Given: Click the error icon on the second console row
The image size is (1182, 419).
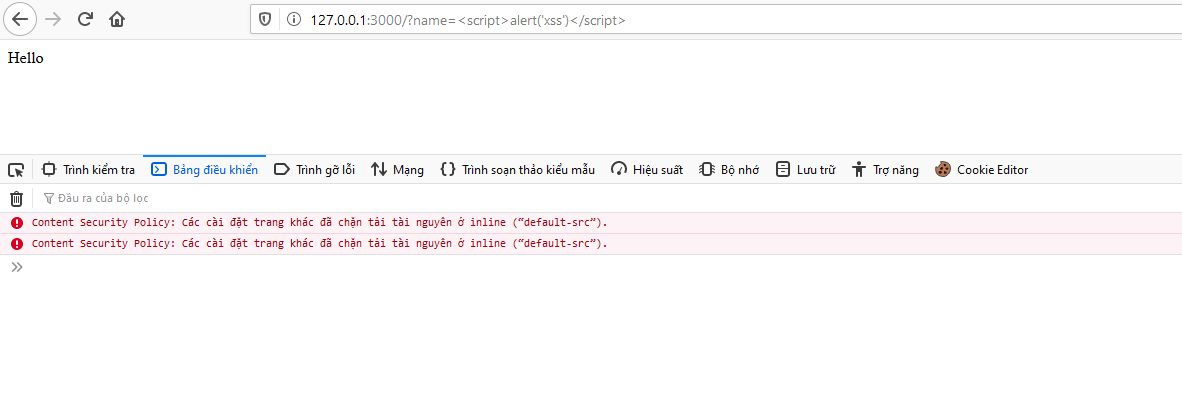Looking at the screenshot, I should pos(17,243).
